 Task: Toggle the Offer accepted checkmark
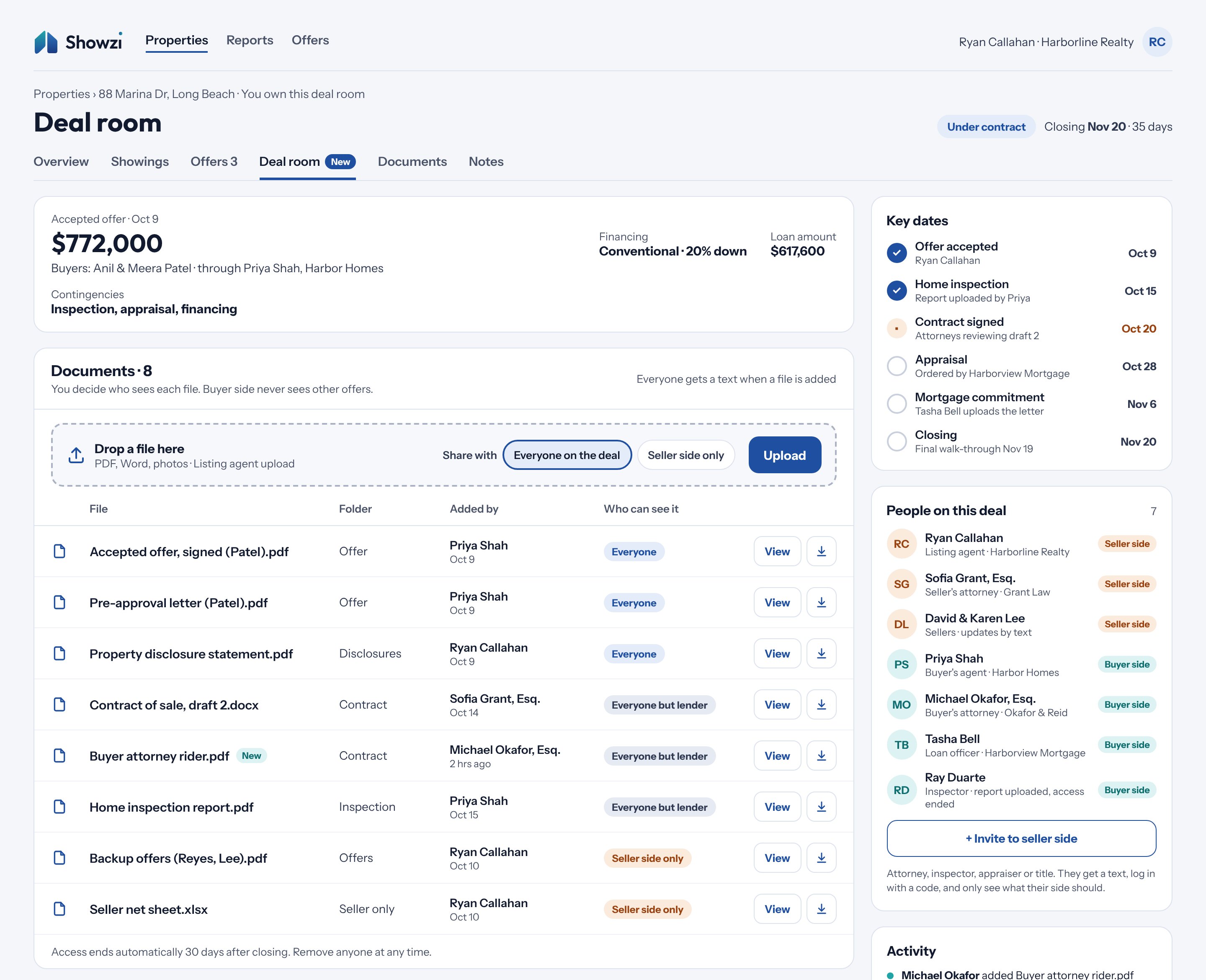(x=897, y=253)
